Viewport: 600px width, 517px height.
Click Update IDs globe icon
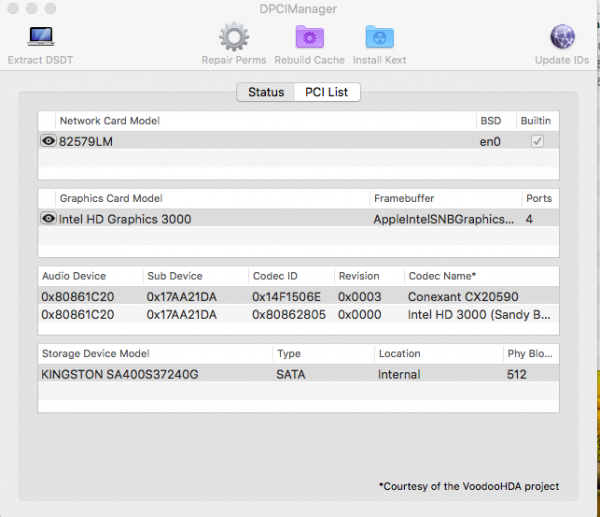562,37
